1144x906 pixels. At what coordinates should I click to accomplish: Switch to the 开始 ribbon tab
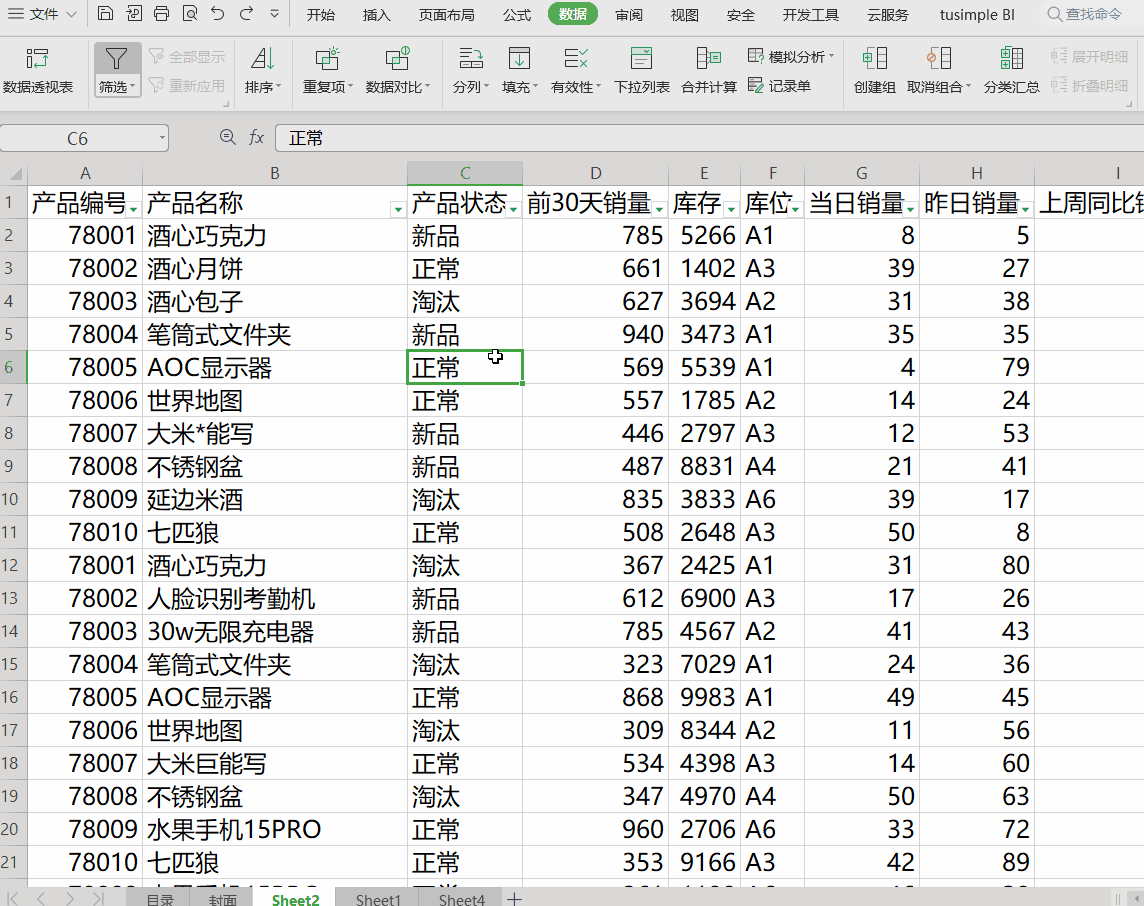320,15
